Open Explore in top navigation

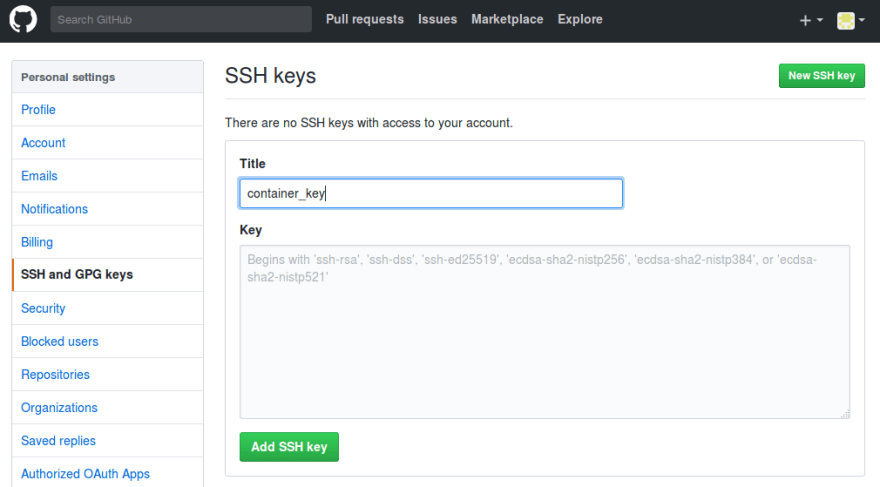(x=580, y=19)
